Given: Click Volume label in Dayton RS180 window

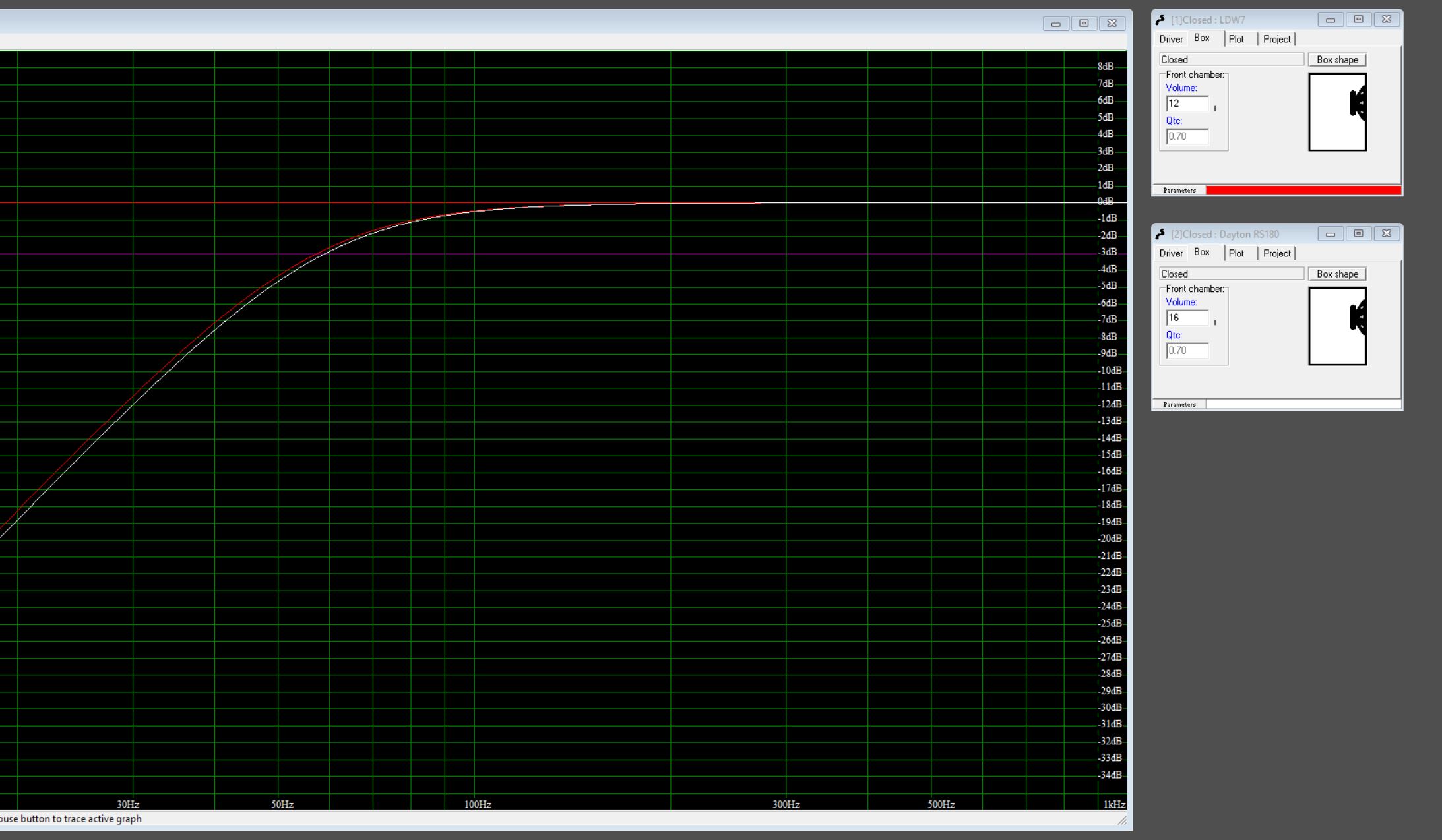Looking at the screenshot, I should click(1181, 302).
